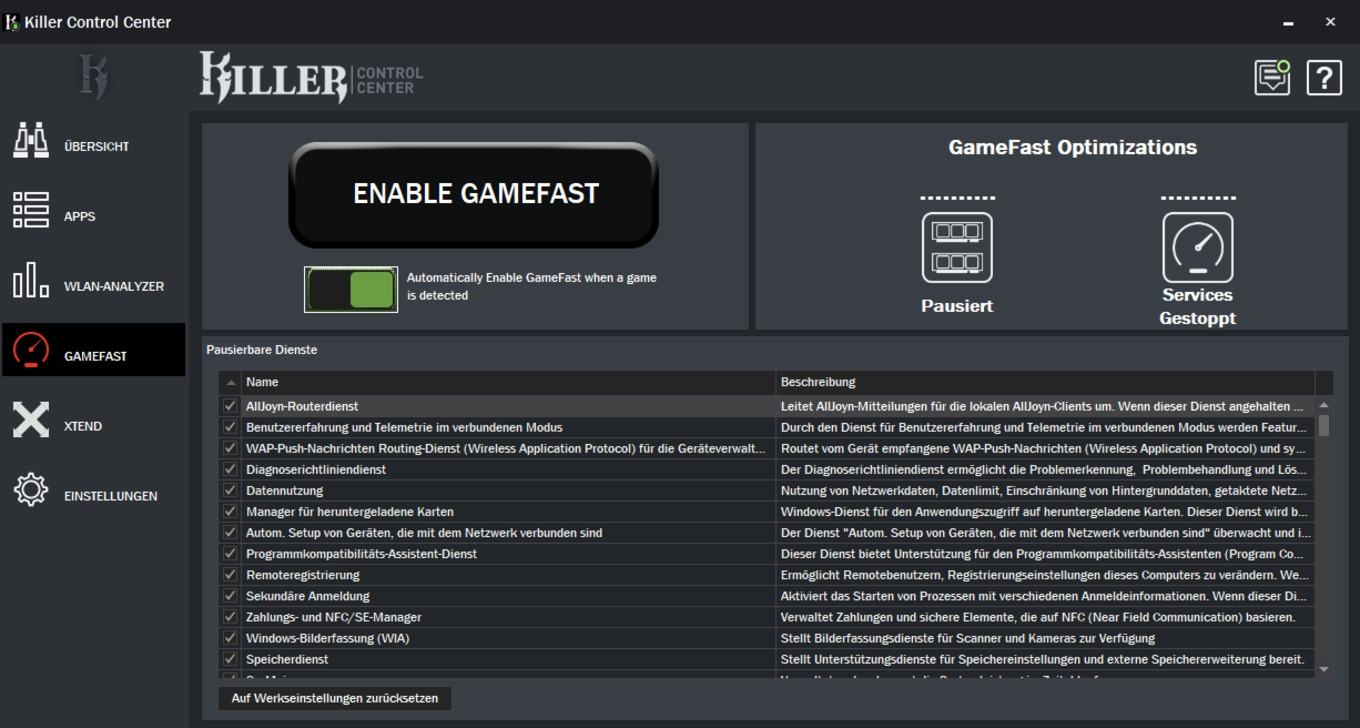The width and height of the screenshot is (1360, 728).
Task: Click the memory Pausiert optimization icon
Action: 957,247
